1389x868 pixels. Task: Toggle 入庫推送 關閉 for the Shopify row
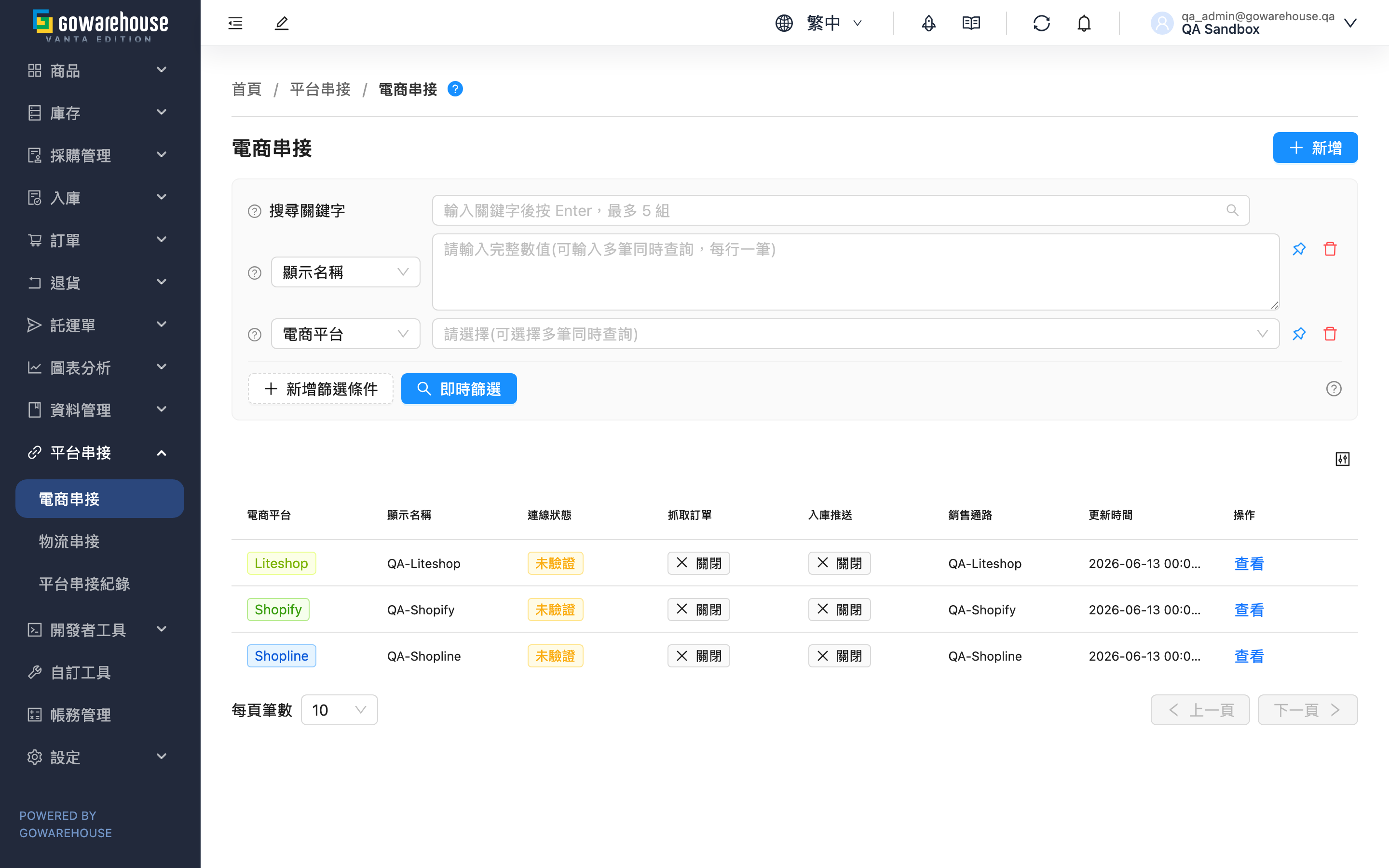[x=839, y=610]
